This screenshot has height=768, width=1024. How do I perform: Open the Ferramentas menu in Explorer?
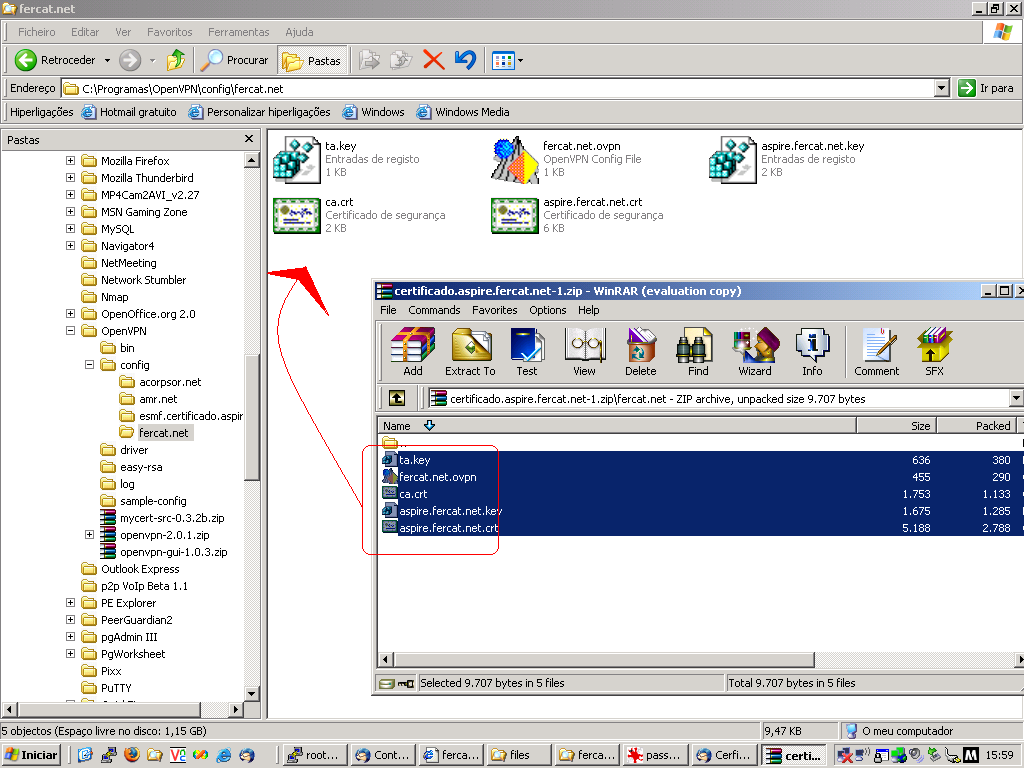tap(239, 32)
